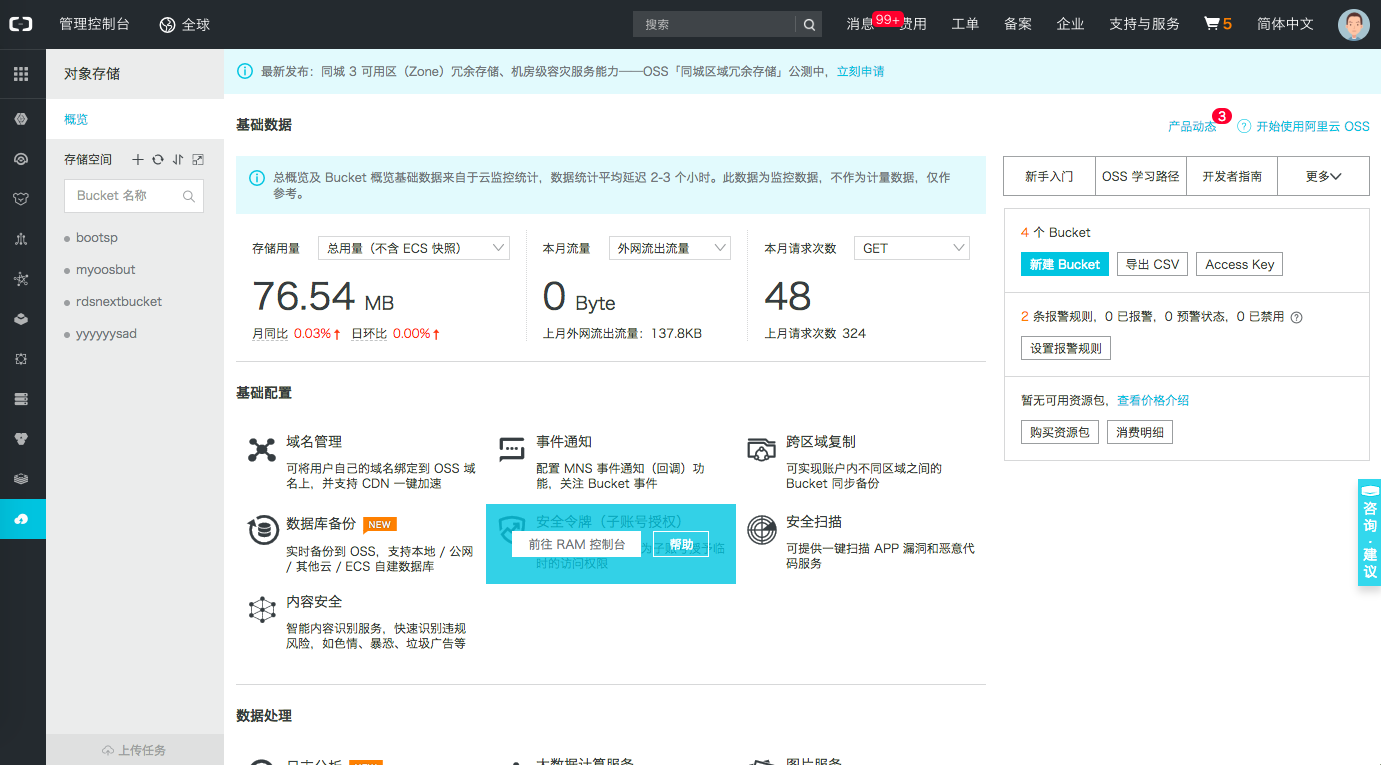The image size is (1381, 765).
Task: Click the 设置报警规则 button
Action: click(1066, 348)
